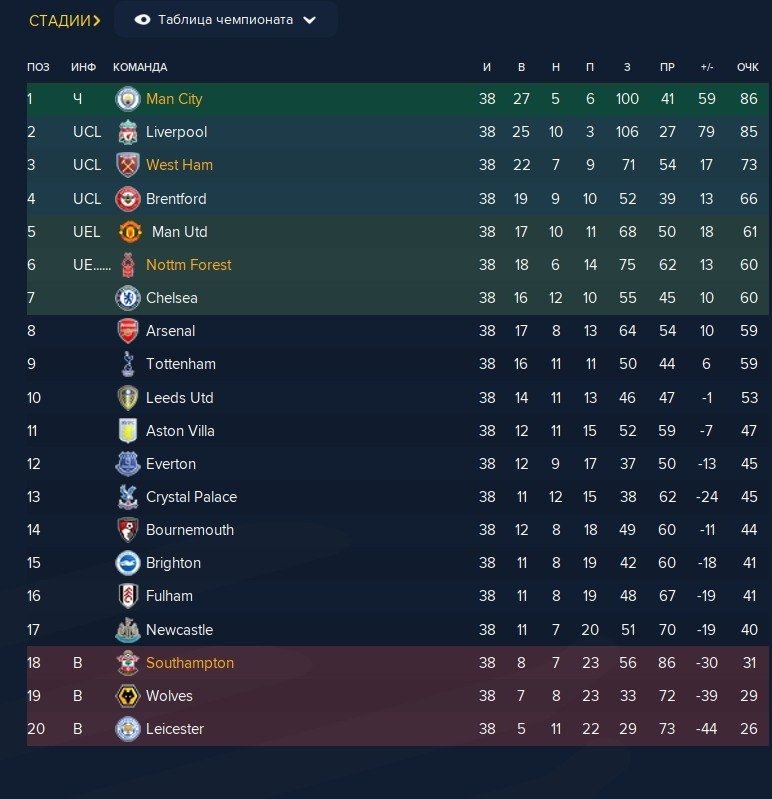Click the Man City club crest
This screenshot has height=799, width=772.
pos(127,99)
